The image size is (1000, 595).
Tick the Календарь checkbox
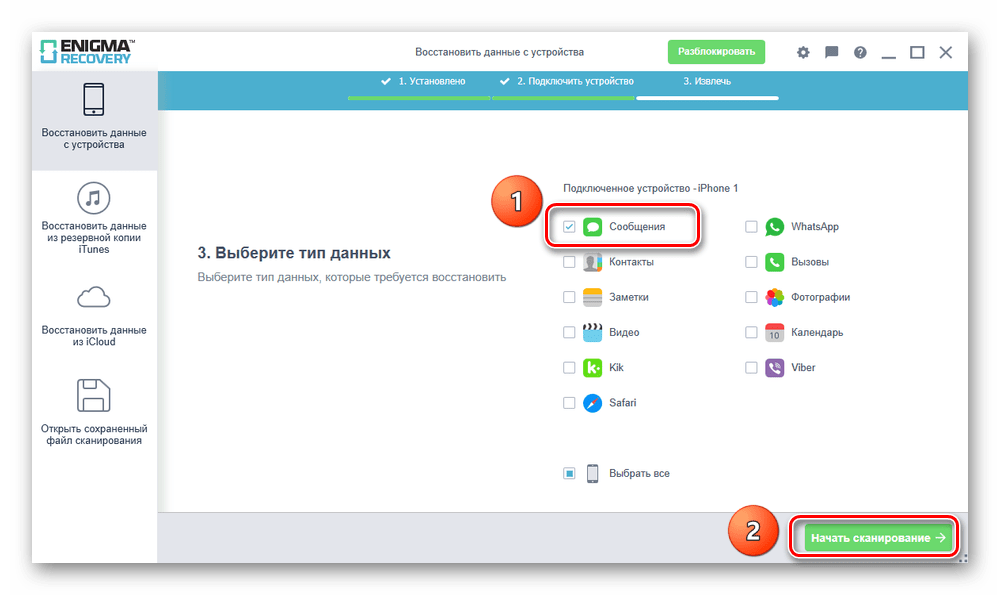tap(751, 332)
